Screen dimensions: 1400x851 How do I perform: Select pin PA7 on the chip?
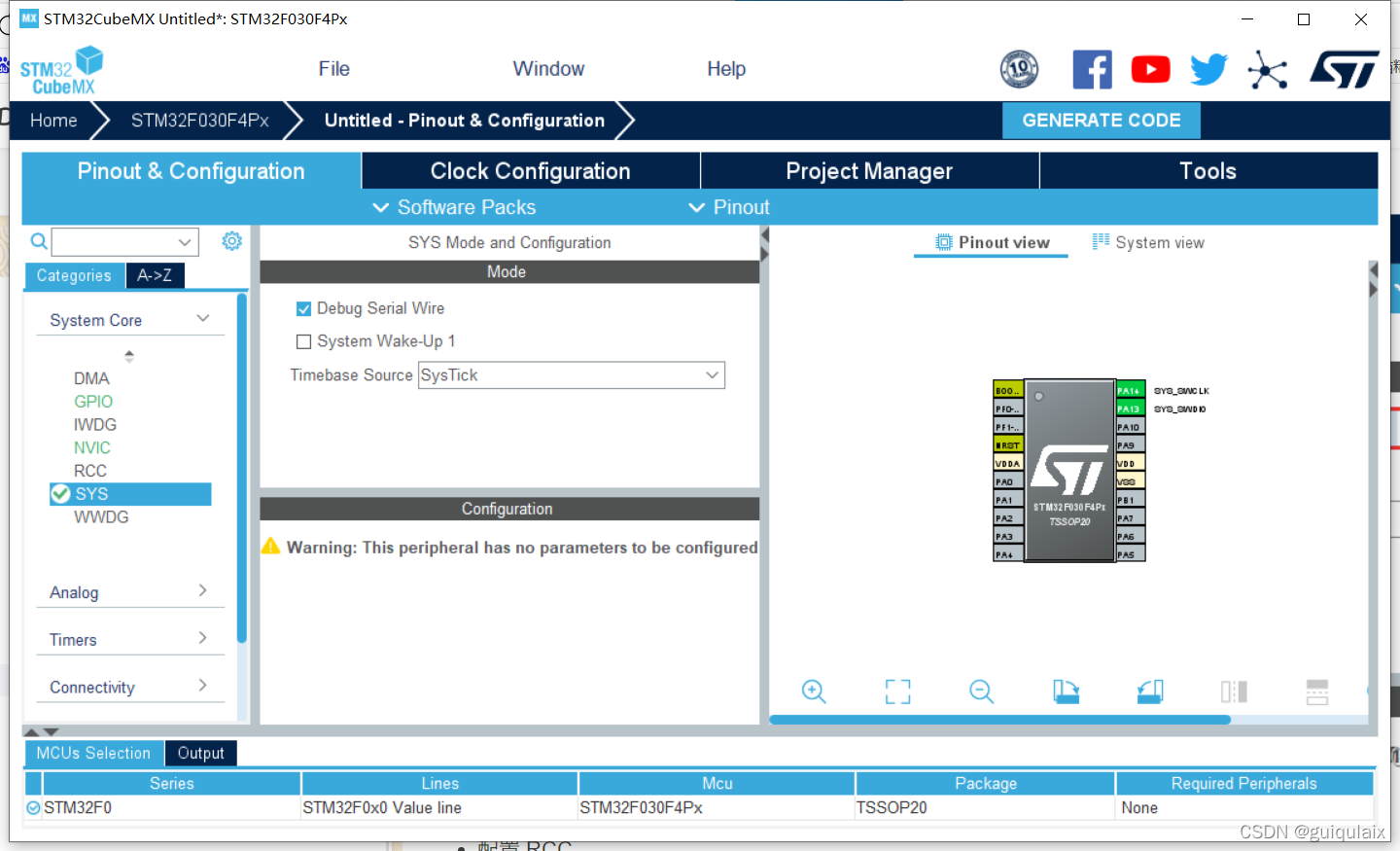(x=1130, y=518)
